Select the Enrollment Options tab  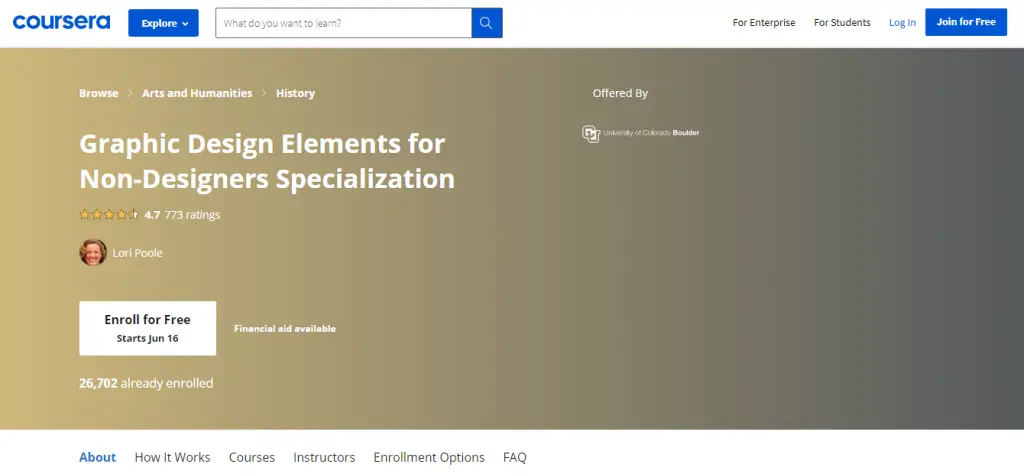pyautogui.click(x=429, y=457)
